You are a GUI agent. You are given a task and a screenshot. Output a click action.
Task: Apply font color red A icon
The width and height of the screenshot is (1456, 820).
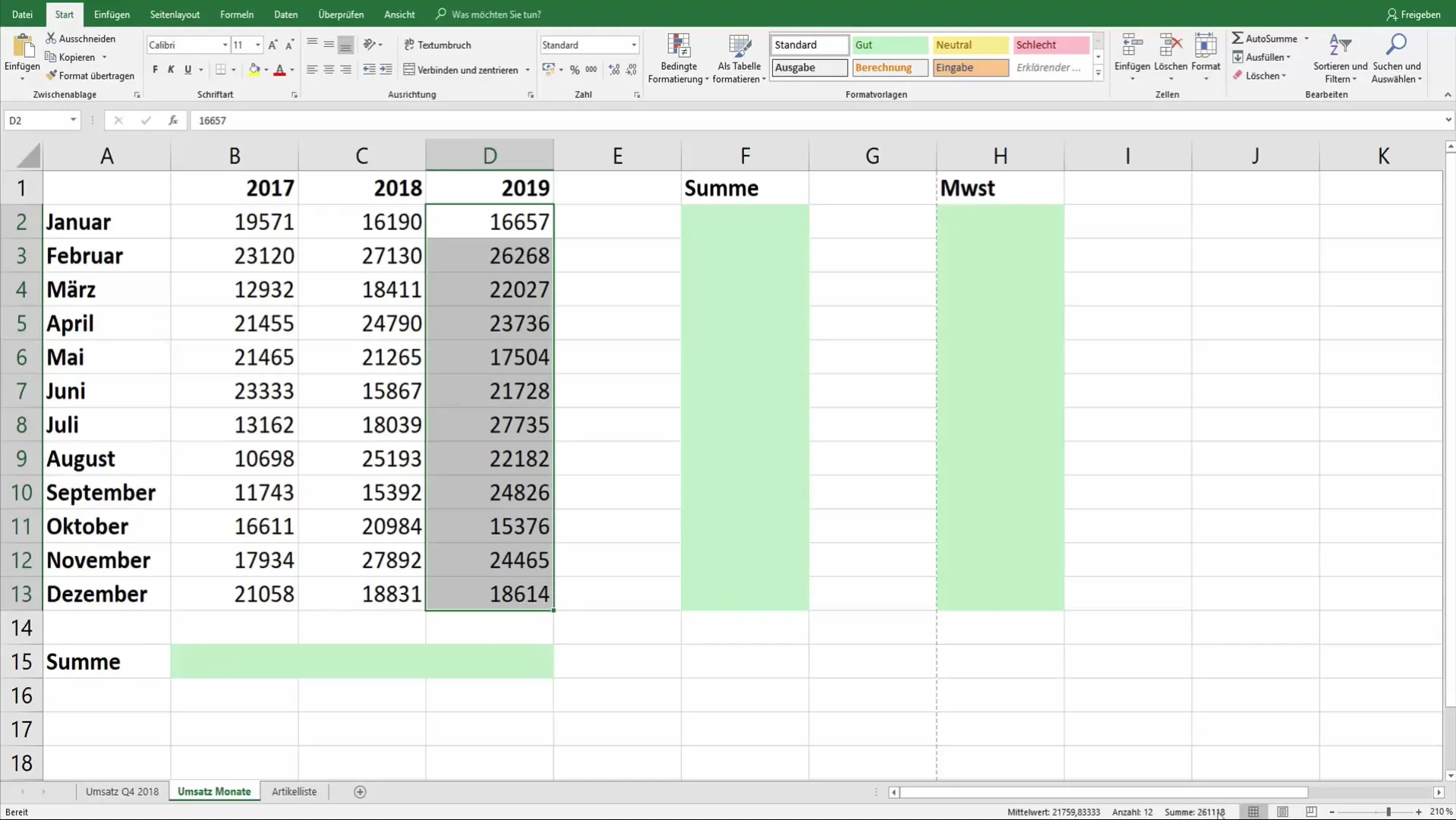coord(280,70)
